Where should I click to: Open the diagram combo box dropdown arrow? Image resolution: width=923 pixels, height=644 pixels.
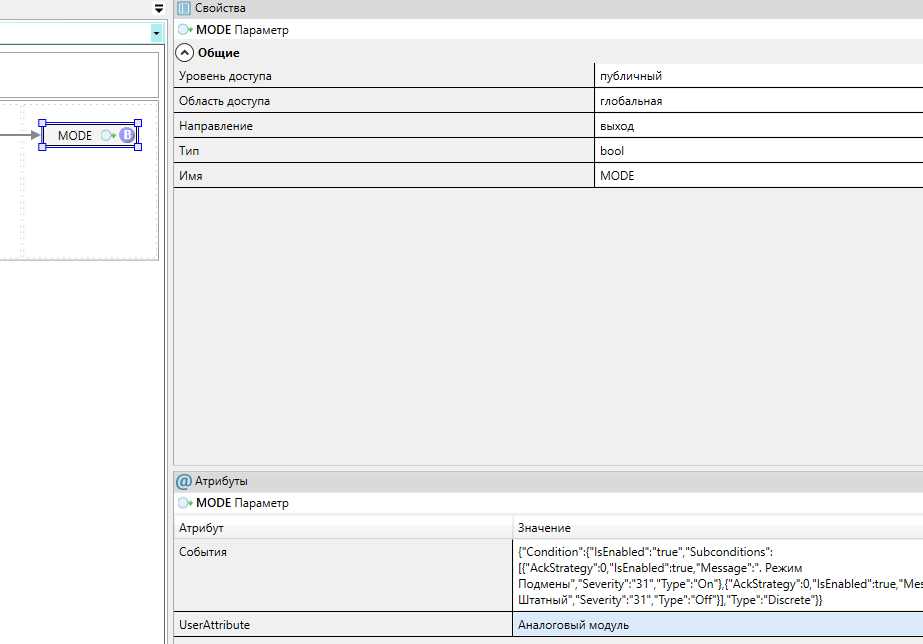[x=156, y=33]
